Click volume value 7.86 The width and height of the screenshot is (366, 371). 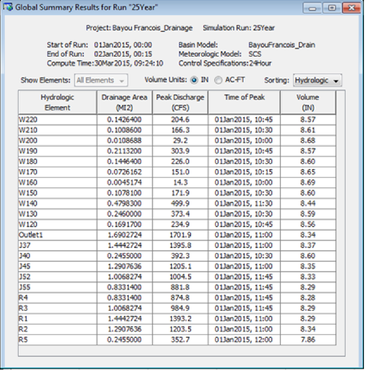click(x=308, y=340)
